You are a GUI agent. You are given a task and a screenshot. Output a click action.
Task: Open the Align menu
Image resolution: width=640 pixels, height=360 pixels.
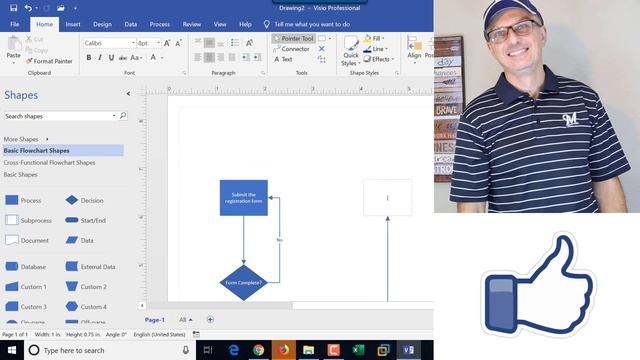coord(414,50)
